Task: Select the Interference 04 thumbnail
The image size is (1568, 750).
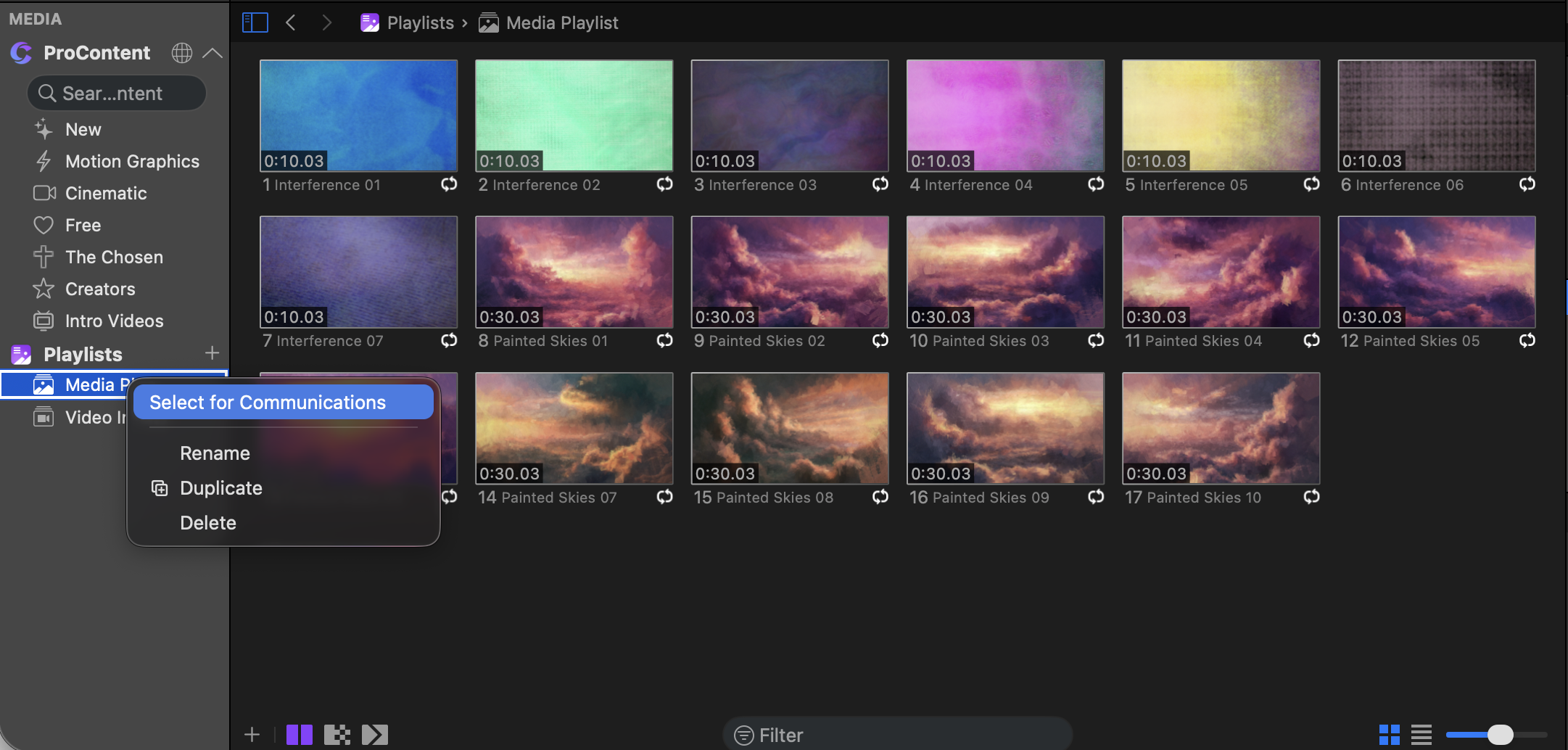Action: coord(1005,115)
